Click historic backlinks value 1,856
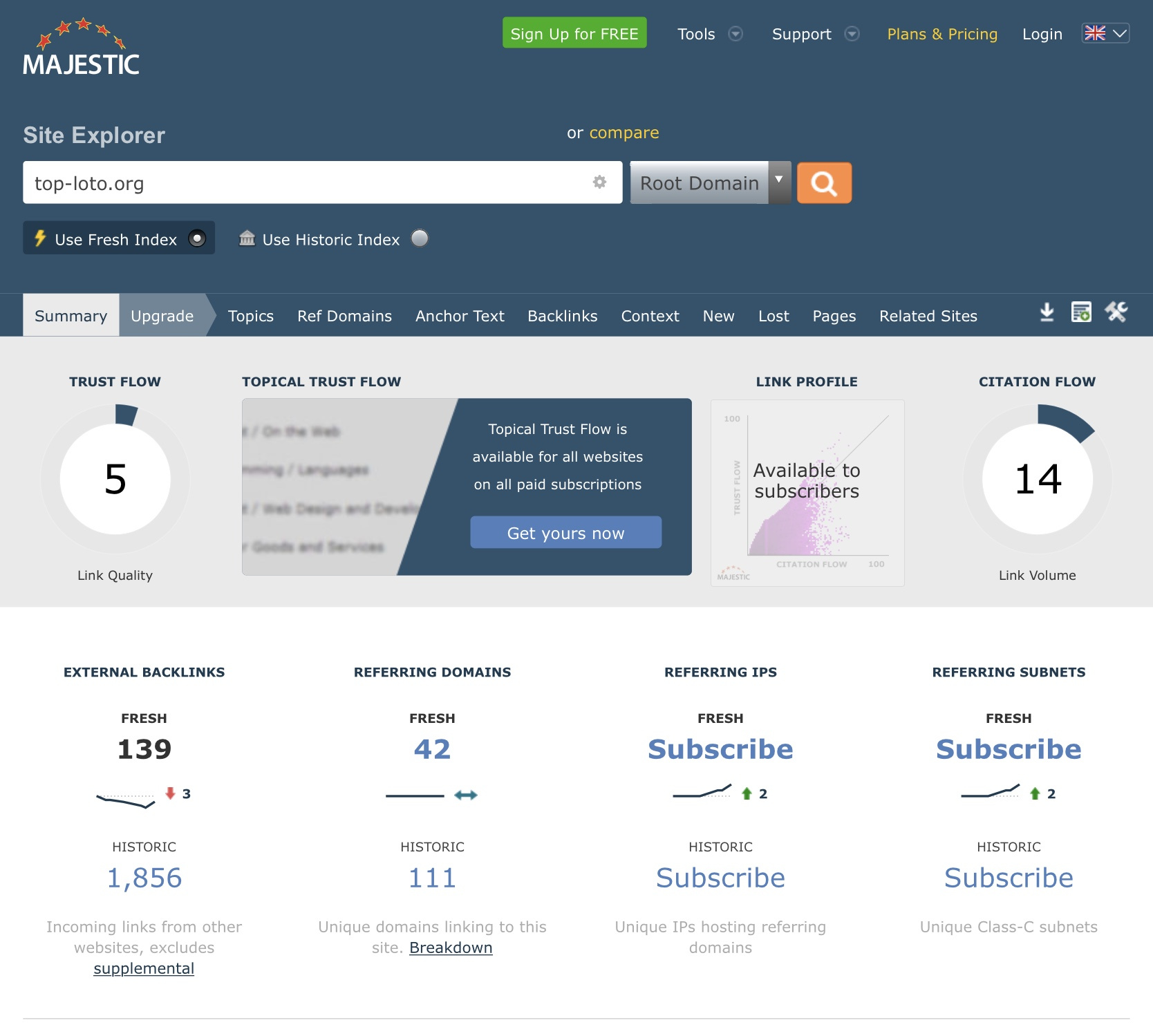 point(144,878)
